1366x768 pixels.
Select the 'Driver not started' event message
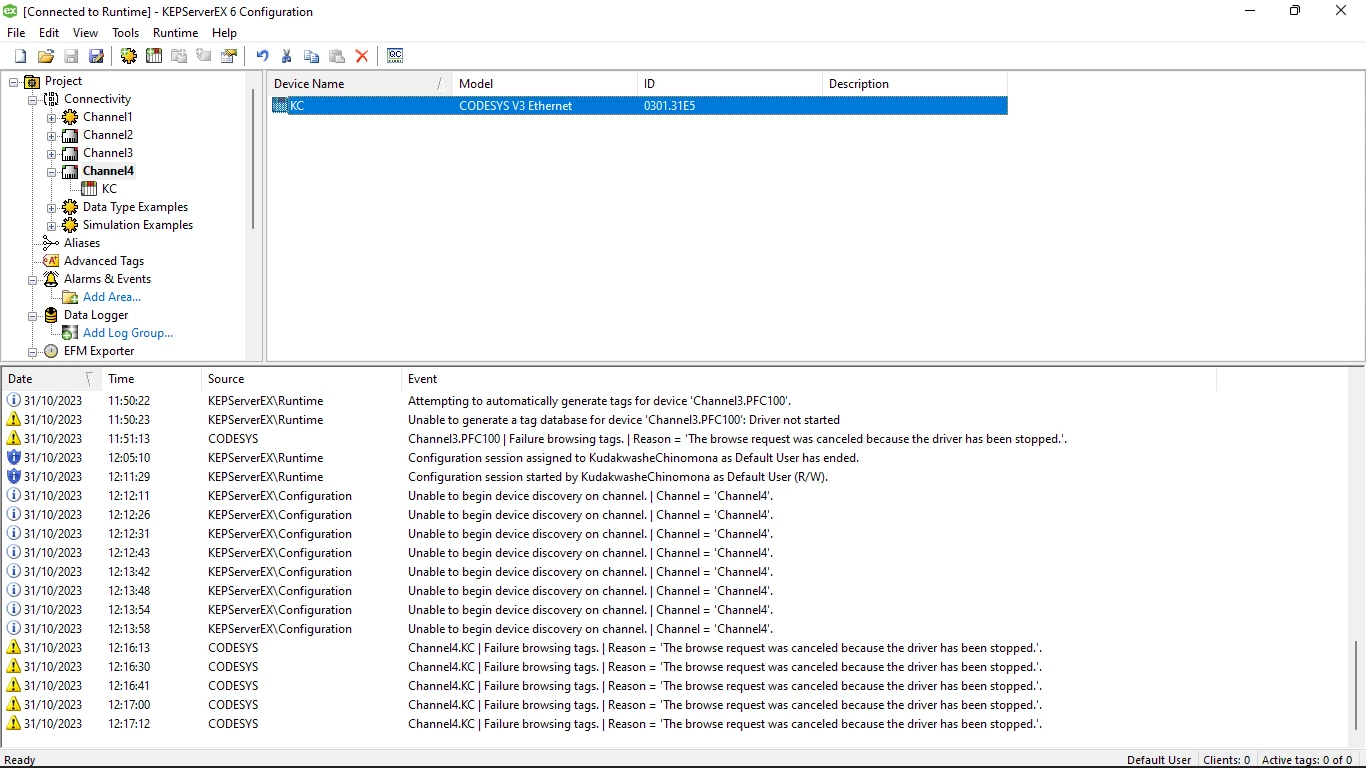[x=624, y=420]
